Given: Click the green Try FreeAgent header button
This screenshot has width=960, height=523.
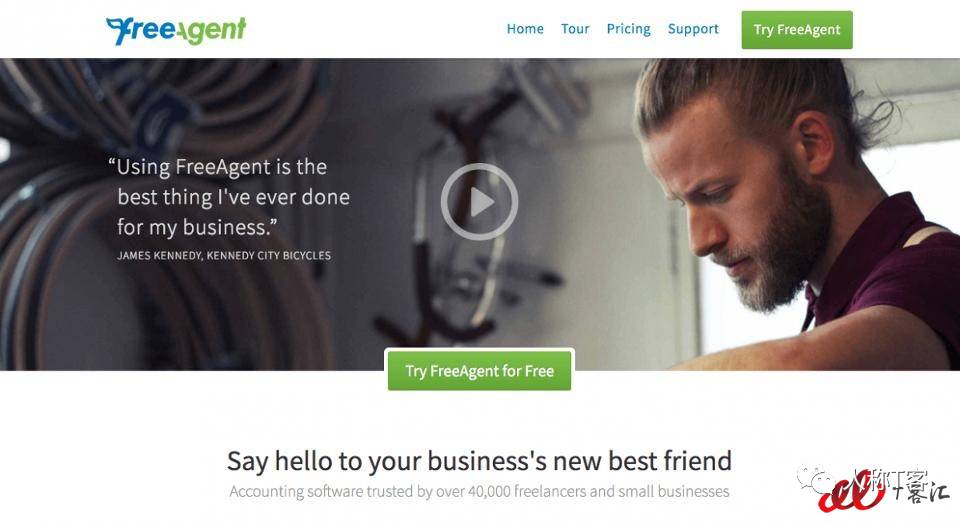Looking at the screenshot, I should click(797, 29).
